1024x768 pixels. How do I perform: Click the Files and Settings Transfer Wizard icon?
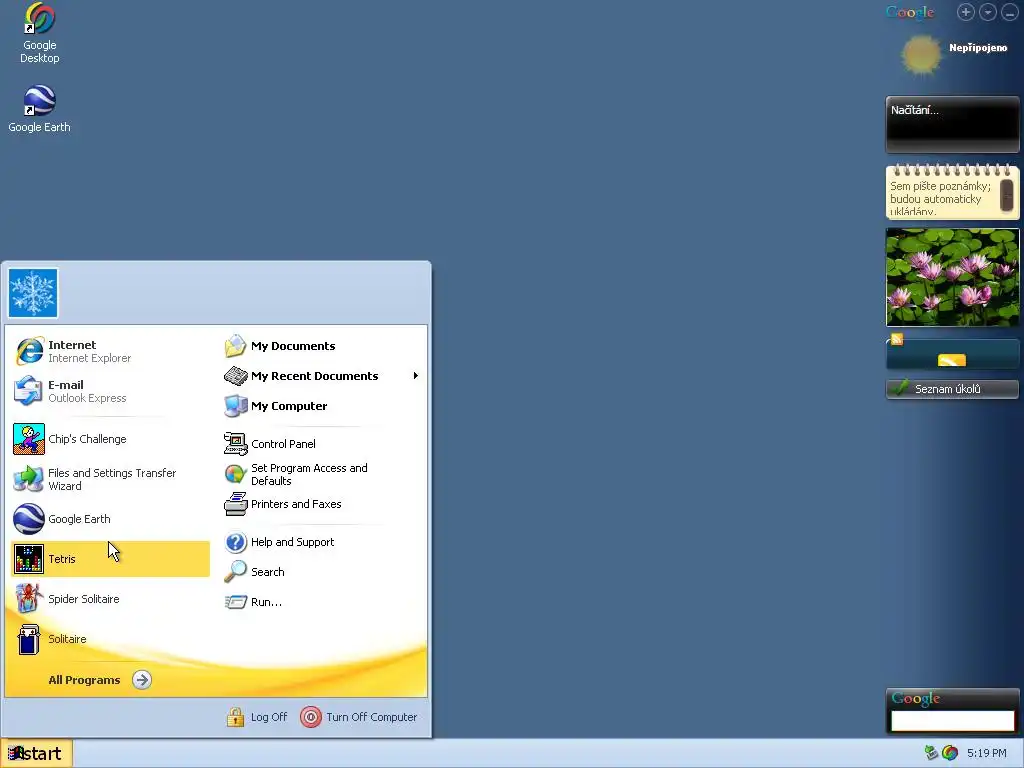(29, 479)
